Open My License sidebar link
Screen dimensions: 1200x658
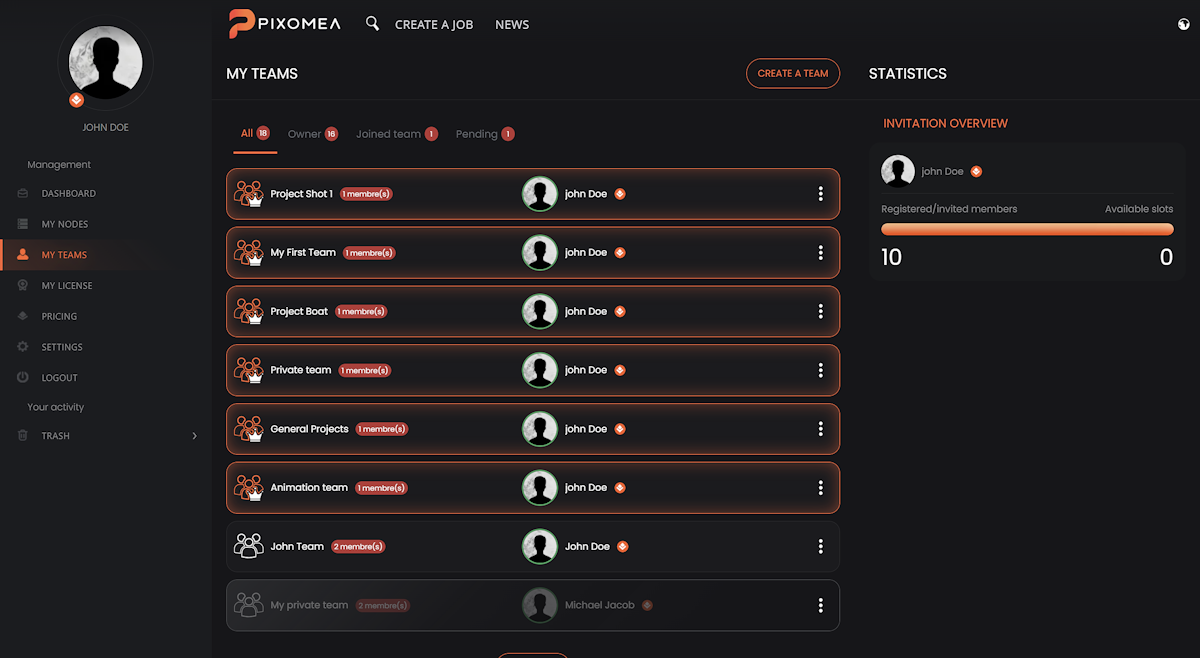pyautogui.click(x=67, y=286)
